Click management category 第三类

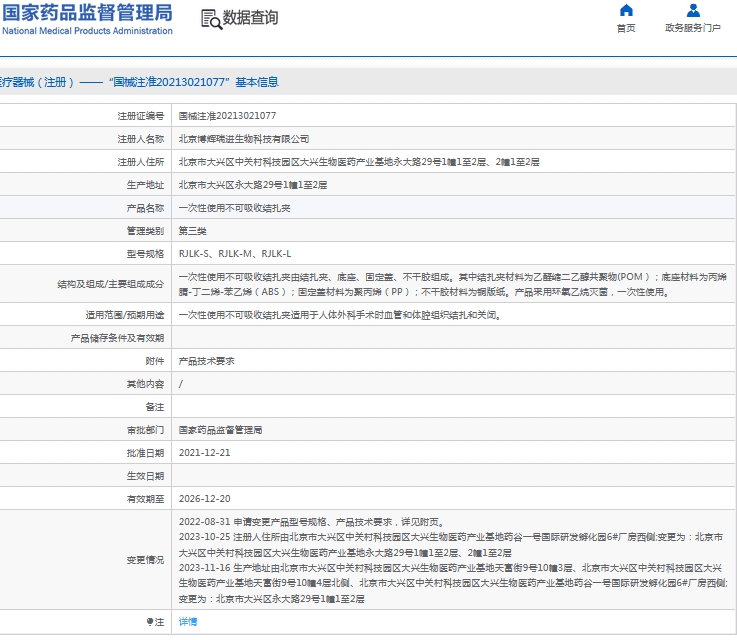tap(193, 231)
